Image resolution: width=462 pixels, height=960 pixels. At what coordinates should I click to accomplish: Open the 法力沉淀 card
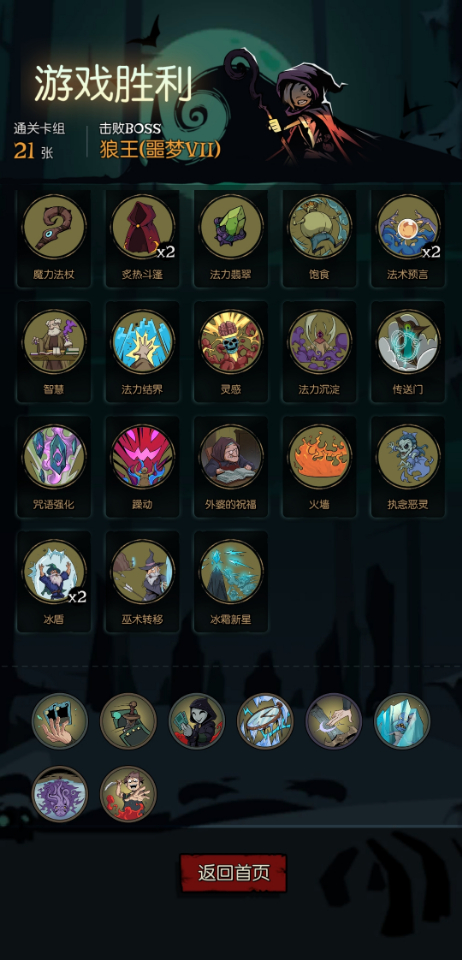pyautogui.click(x=319, y=342)
